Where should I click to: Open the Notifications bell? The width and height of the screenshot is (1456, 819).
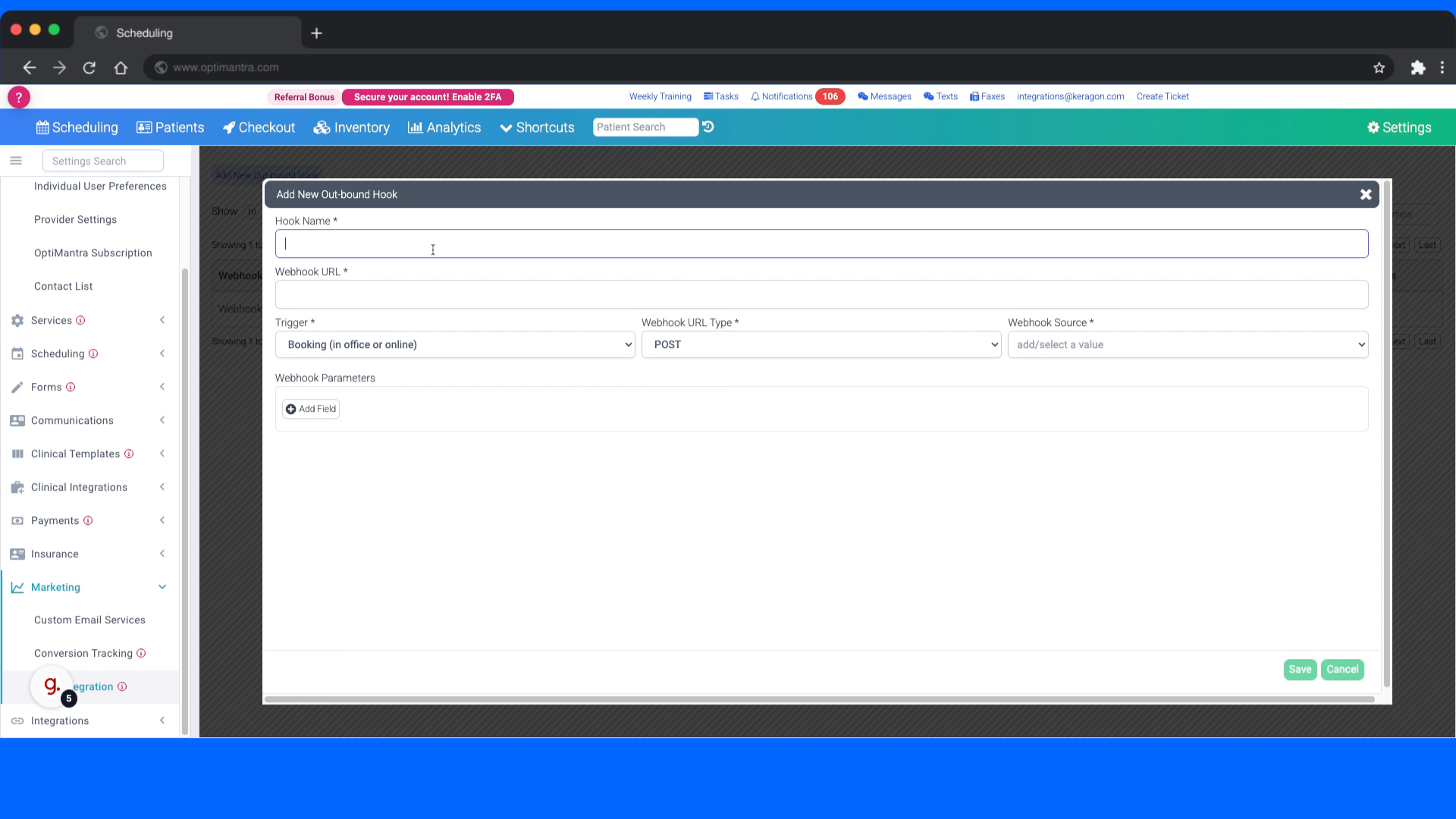(x=755, y=96)
